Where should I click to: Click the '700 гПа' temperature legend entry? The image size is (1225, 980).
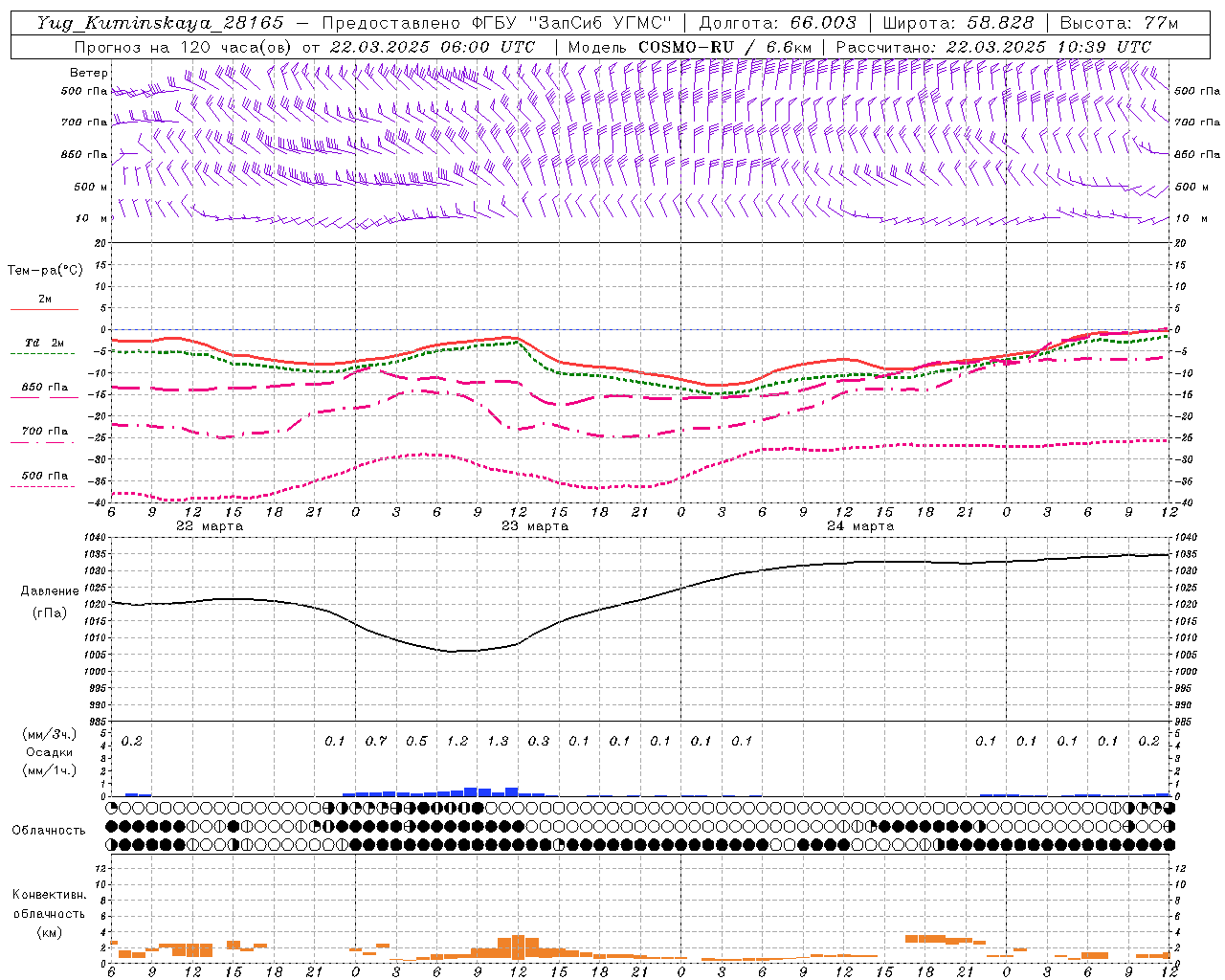pos(45,431)
